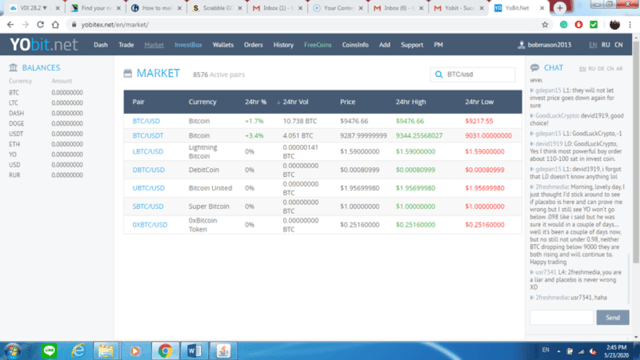Viewport: 640px width, 360px height.
Task: Sort table by 24hr % column
Action: click(x=256, y=102)
